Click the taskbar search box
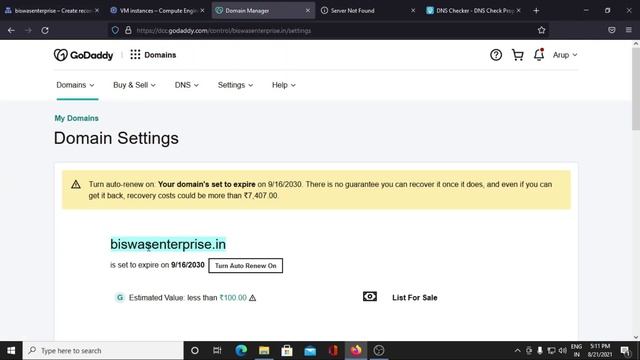The image size is (640, 360). click(103, 351)
